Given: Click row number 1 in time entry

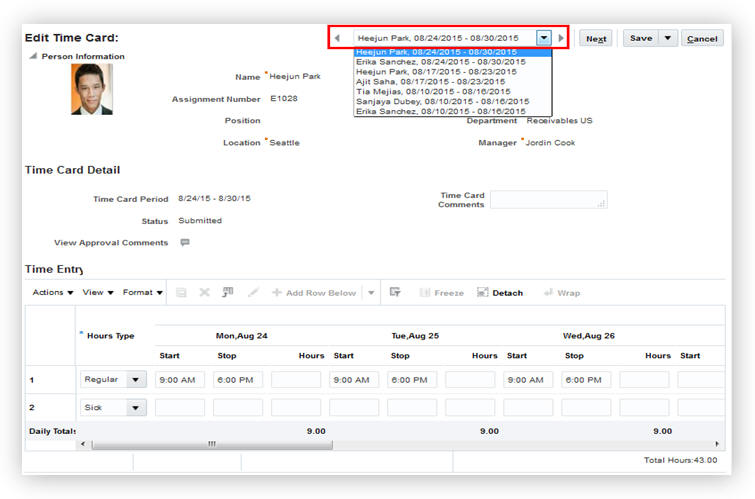Looking at the screenshot, I should click(32, 380).
